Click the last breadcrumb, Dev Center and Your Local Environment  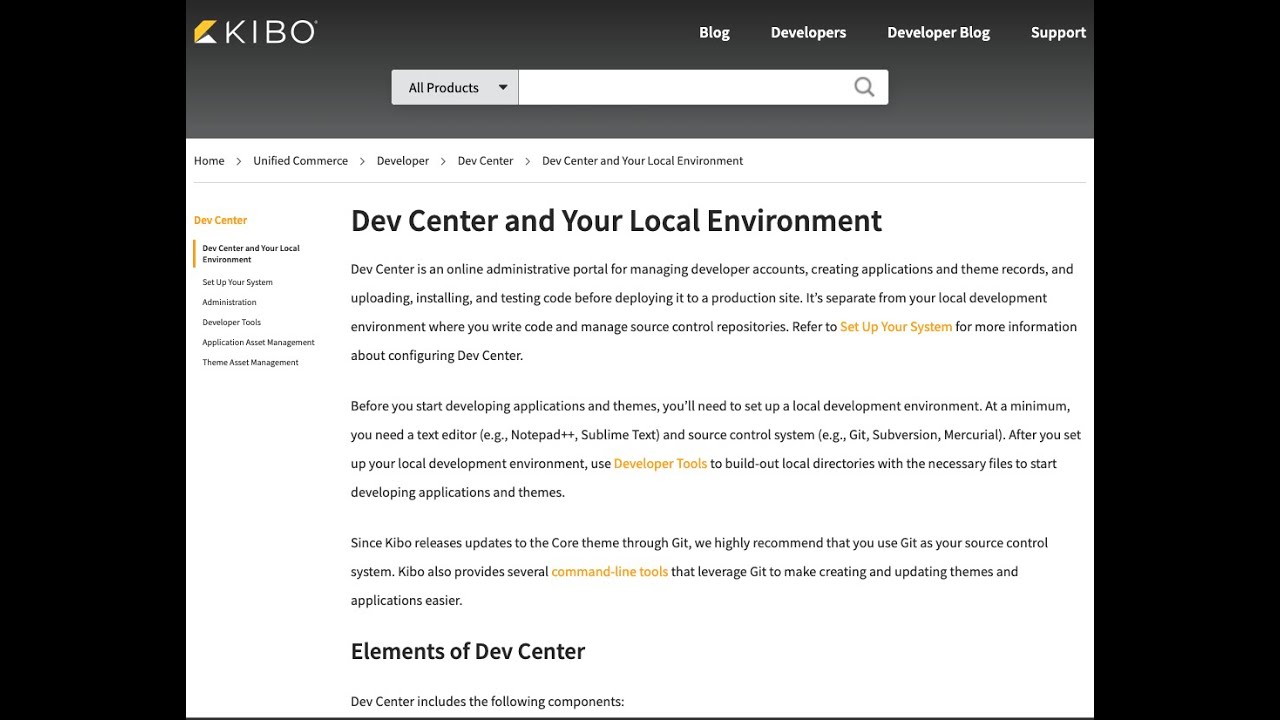pos(642,160)
